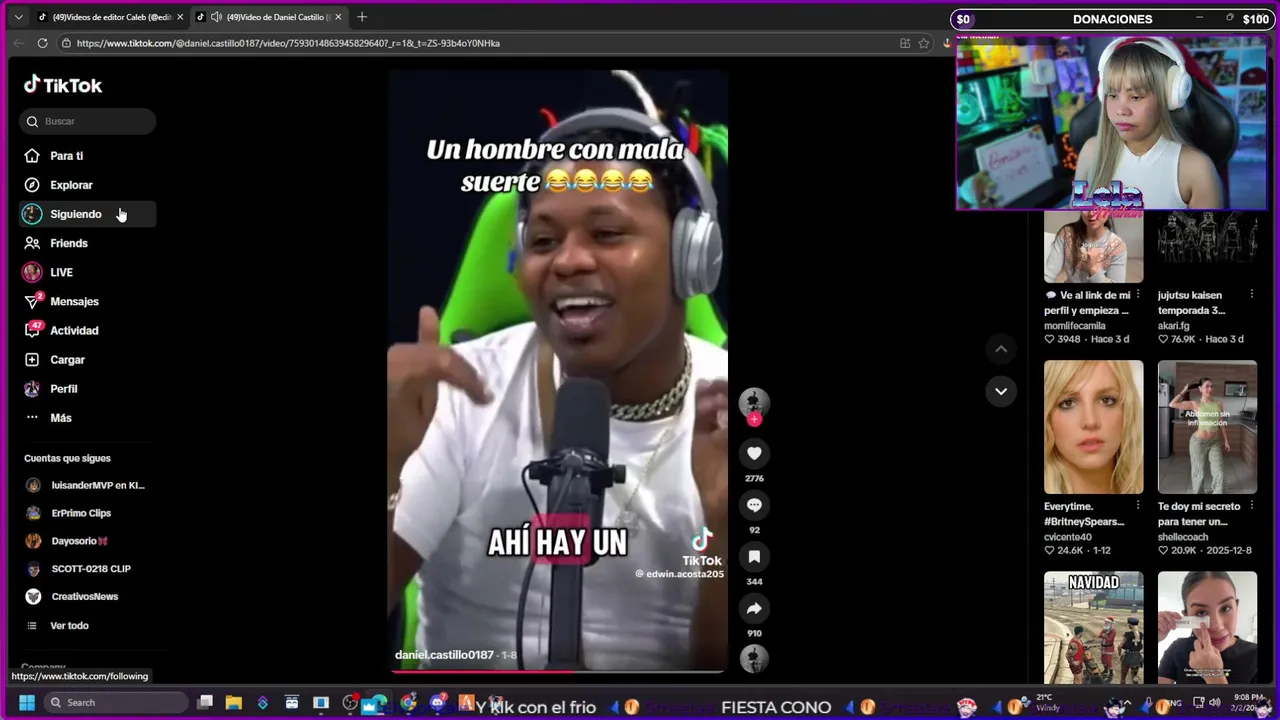Screen dimensions: 1280x720
Task: Open momlifecamila author link
Action: pyautogui.click(x=1075, y=326)
